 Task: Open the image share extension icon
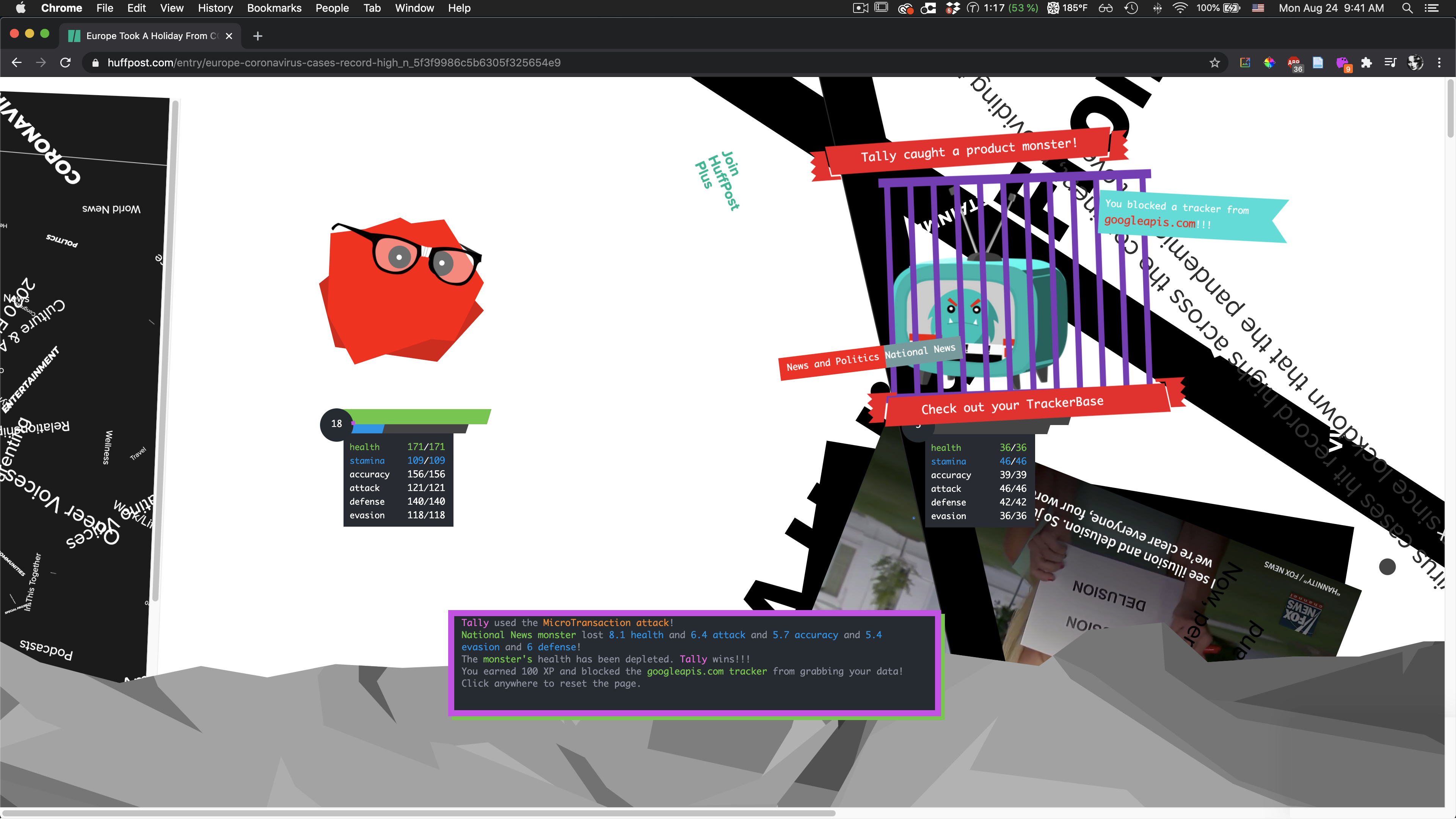coord(1245,63)
